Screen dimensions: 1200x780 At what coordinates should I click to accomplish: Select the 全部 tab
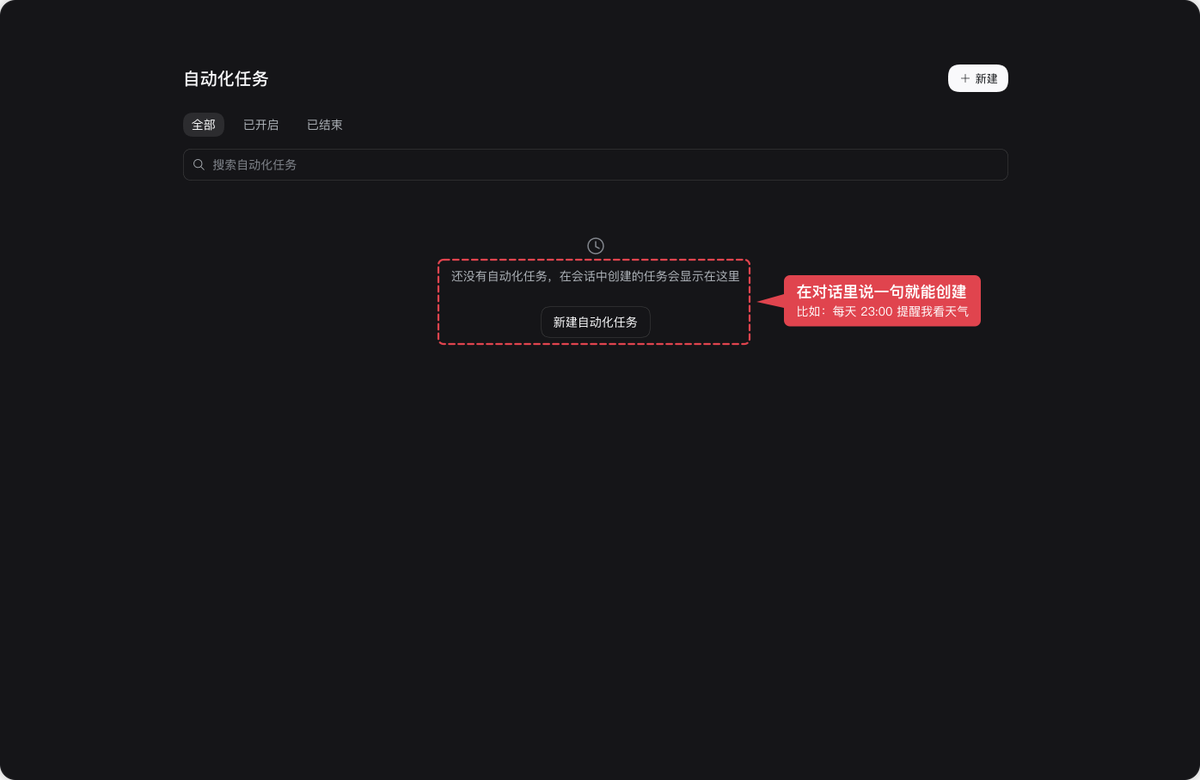point(203,125)
